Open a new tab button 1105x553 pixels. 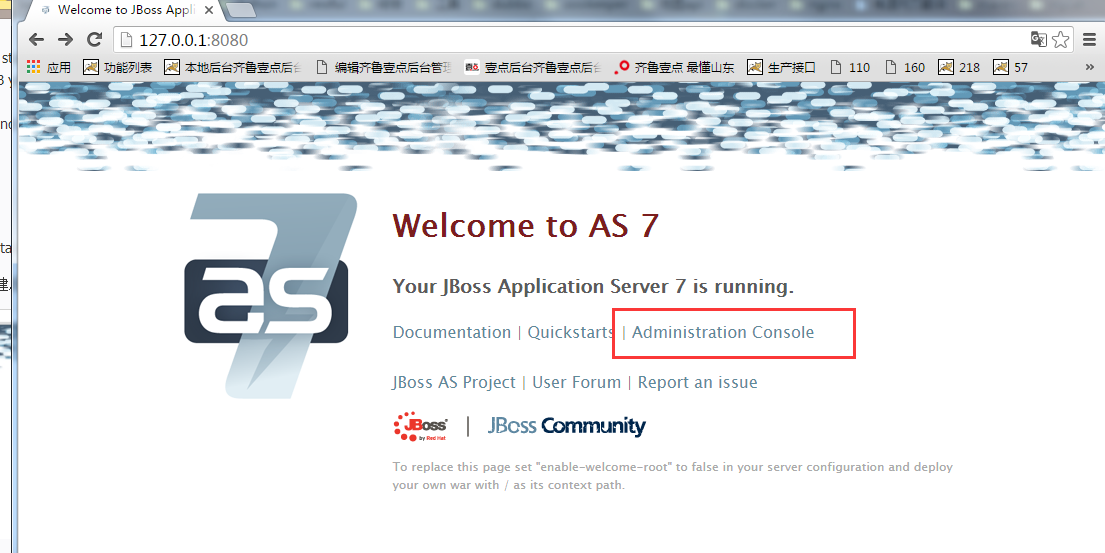(x=241, y=10)
